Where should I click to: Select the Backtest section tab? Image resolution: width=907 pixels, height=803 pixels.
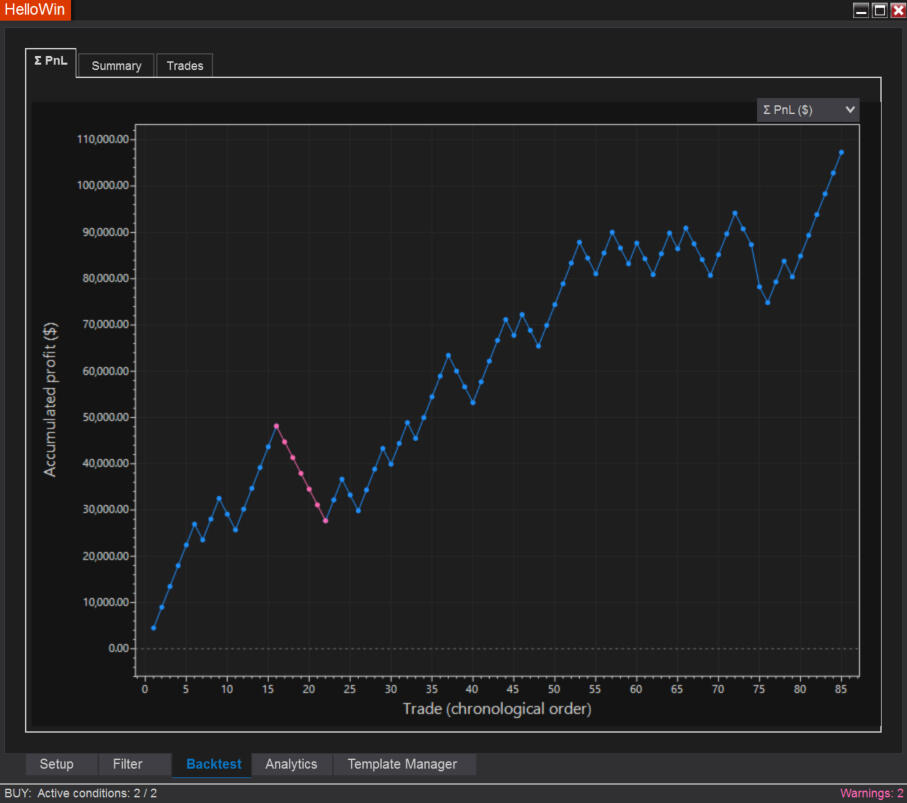(x=213, y=764)
